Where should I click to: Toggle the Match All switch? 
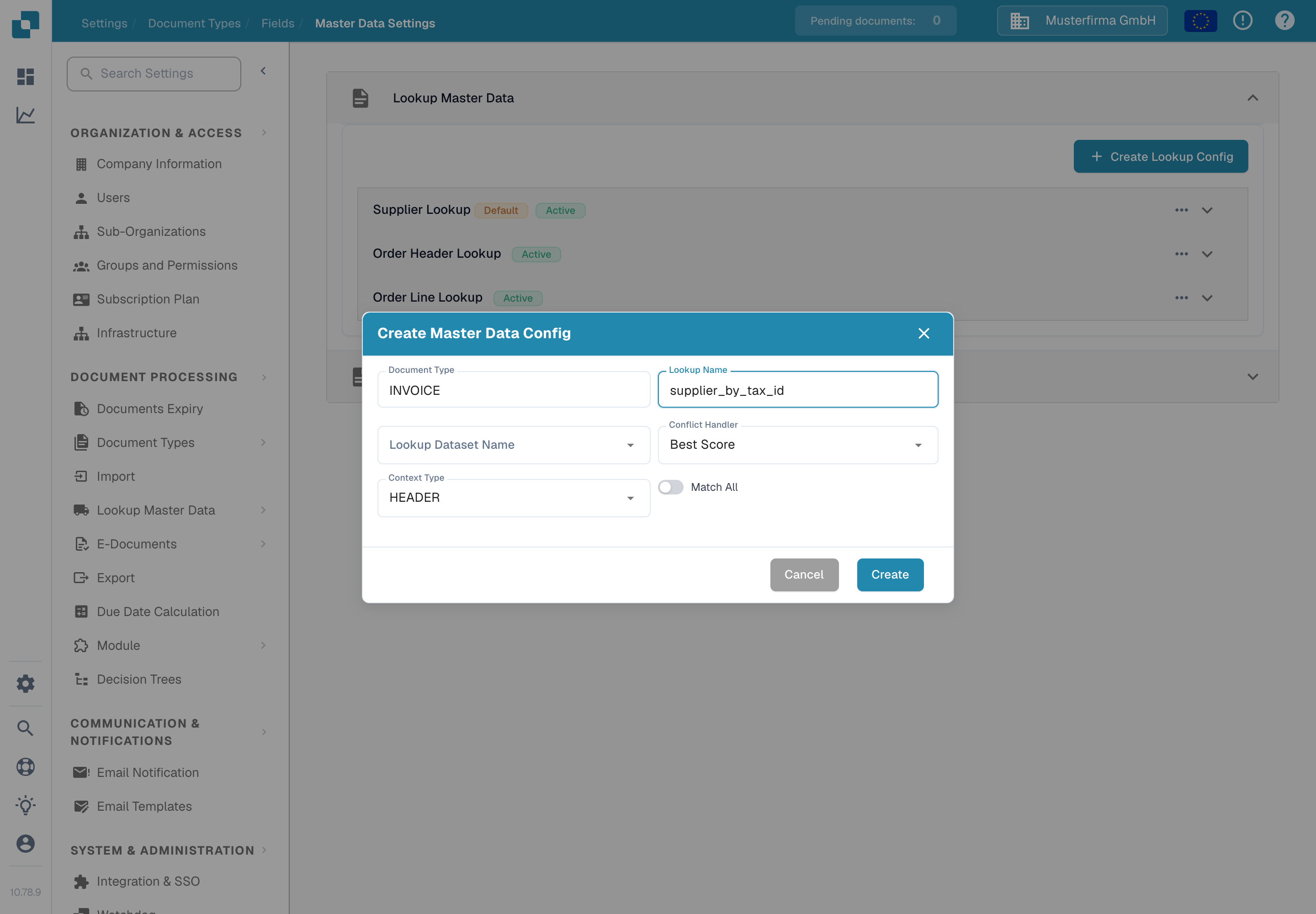coord(671,487)
